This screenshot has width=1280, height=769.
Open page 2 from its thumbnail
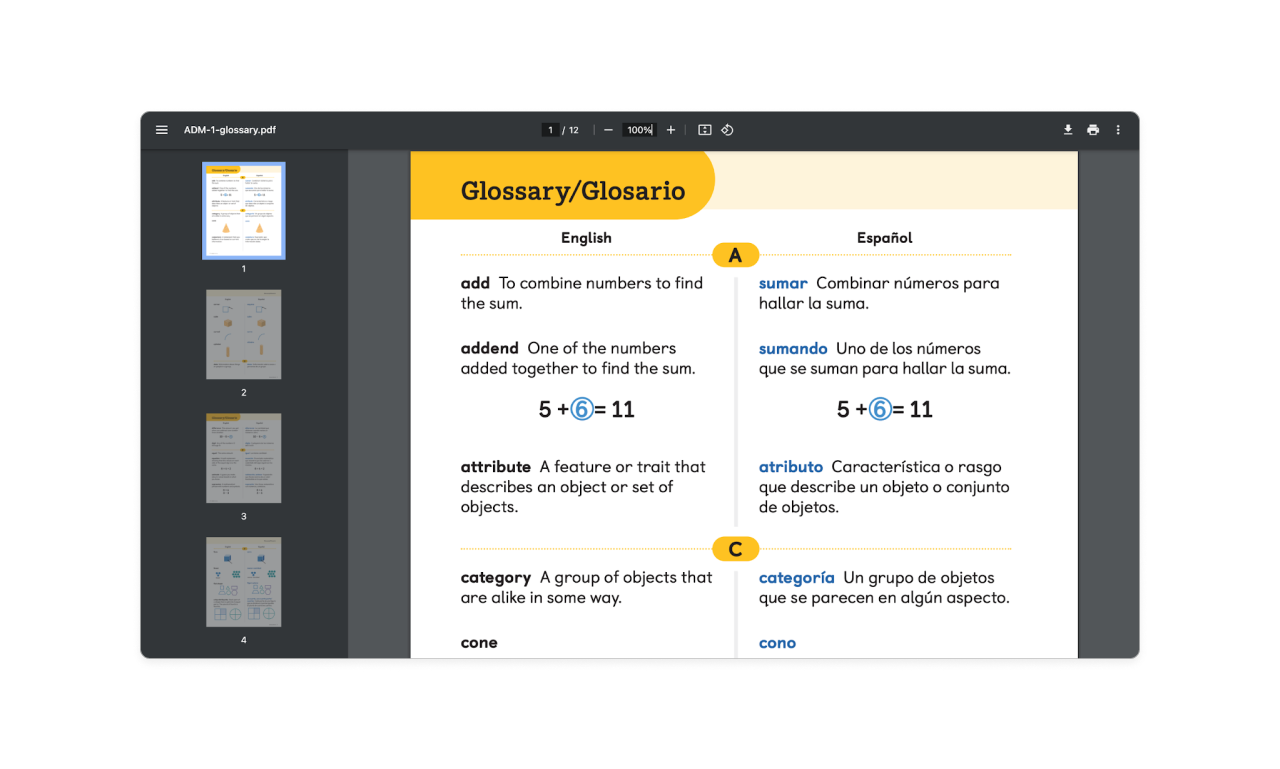tap(243, 334)
